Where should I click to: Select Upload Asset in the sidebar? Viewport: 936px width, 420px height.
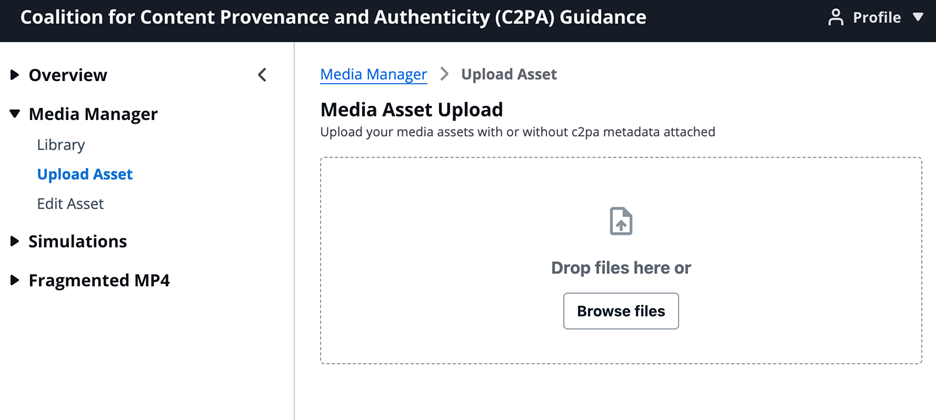pyautogui.click(x=85, y=174)
